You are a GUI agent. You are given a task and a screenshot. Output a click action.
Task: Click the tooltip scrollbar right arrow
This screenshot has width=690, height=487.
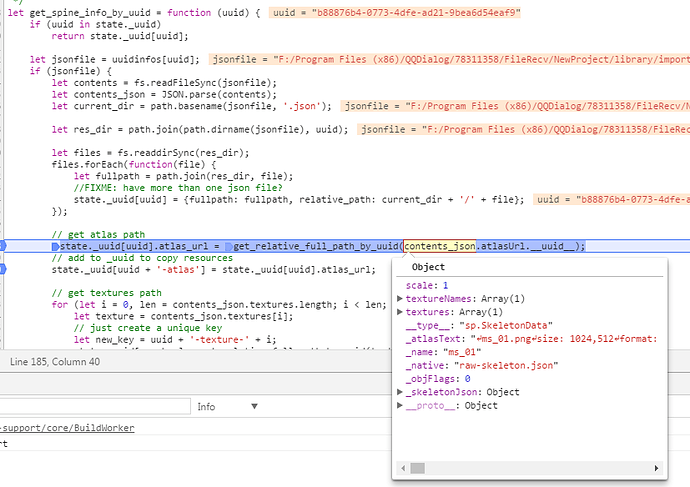click(x=656, y=468)
